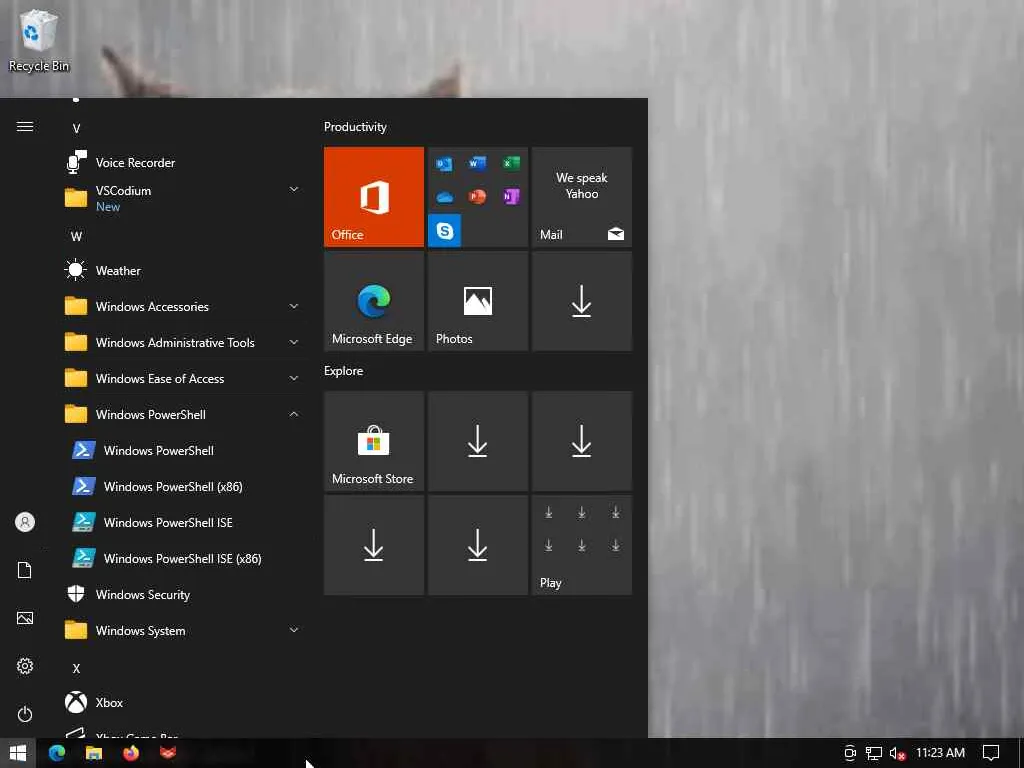1024x768 pixels.
Task: Open Microsoft Edge from the taskbar
Action: coord(57,753)
